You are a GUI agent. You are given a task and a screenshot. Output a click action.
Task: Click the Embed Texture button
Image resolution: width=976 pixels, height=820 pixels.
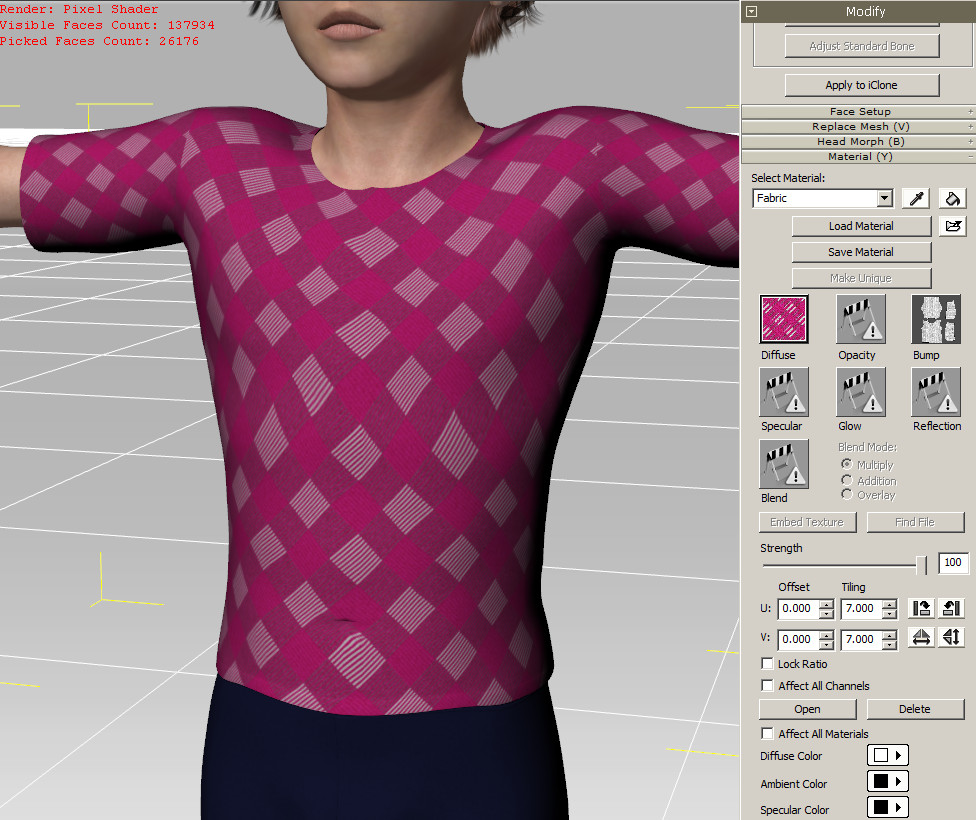coord(807,522)
